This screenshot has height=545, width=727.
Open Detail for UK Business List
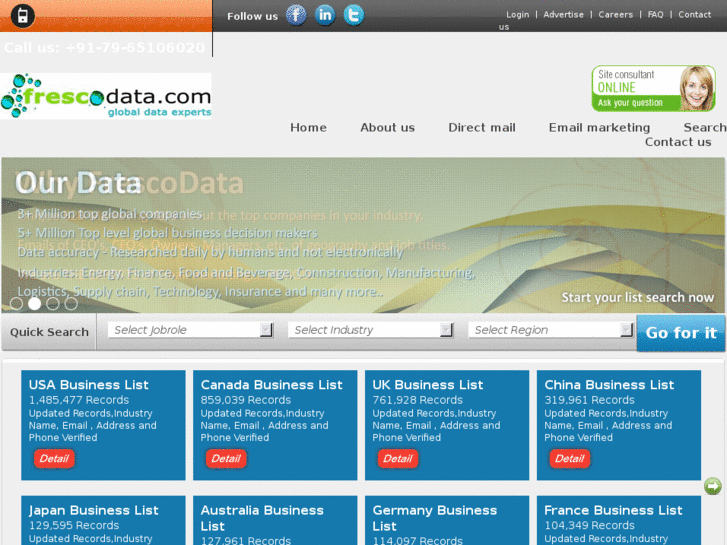(x=398, y=459)
